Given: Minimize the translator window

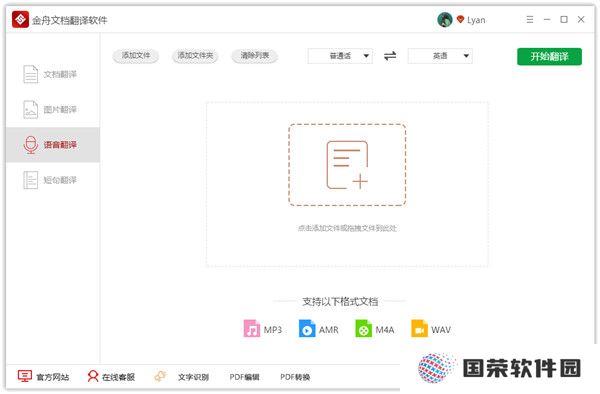Looking at the screenshot, I should tap(547, 20).
